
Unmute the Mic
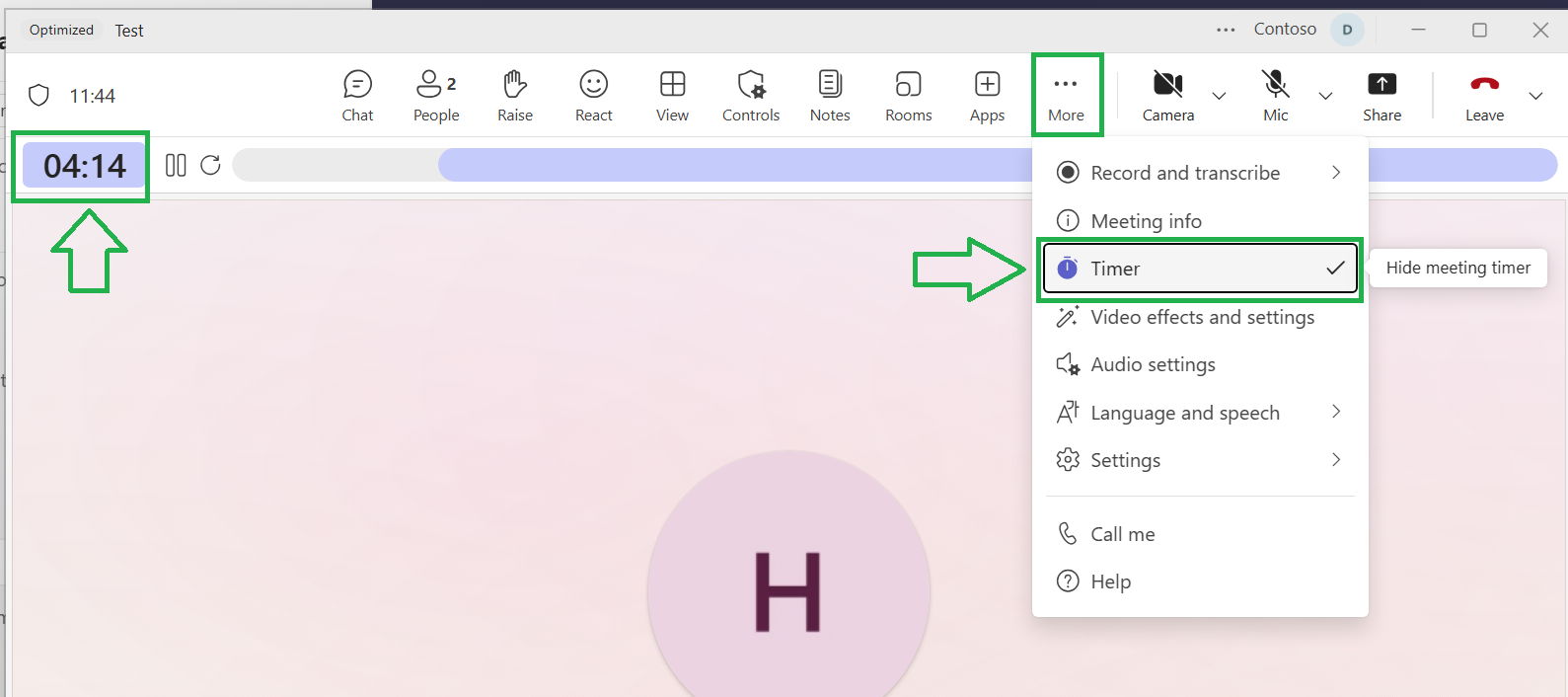click(x=1276, y=96)
